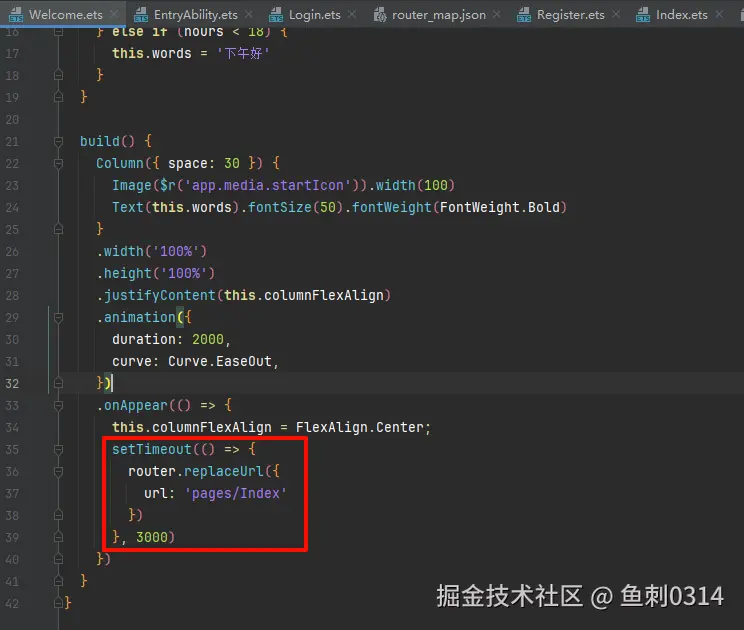This screenshot has height=630, width=744.
Task: Close the Welcome.ets tab
Action: 114,14
